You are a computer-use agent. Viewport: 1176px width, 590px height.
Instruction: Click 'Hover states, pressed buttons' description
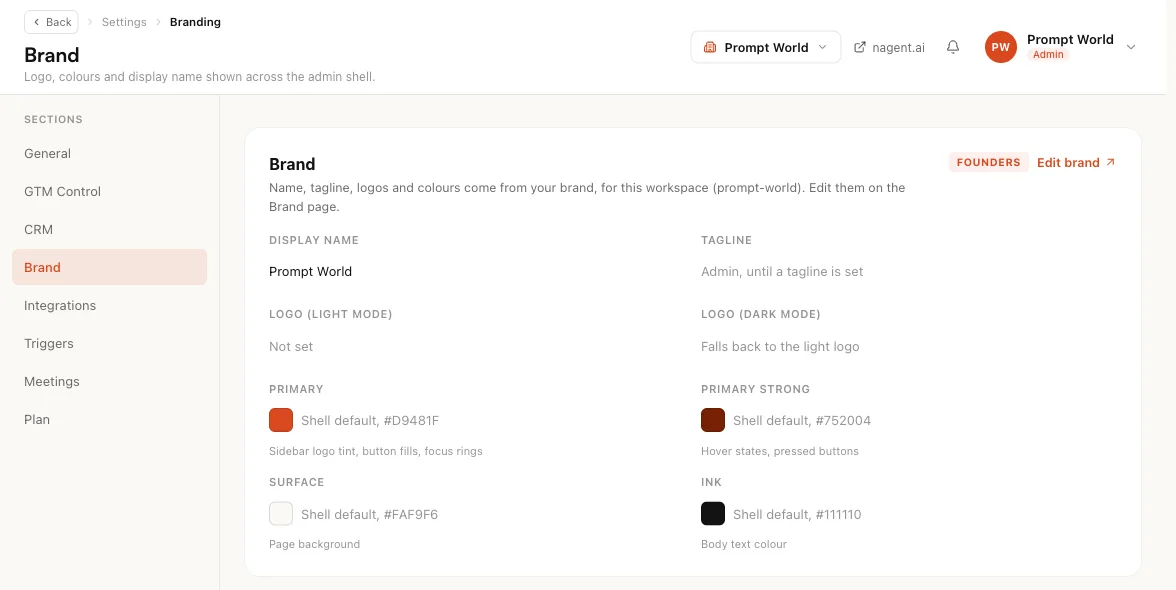click(780, 451)
